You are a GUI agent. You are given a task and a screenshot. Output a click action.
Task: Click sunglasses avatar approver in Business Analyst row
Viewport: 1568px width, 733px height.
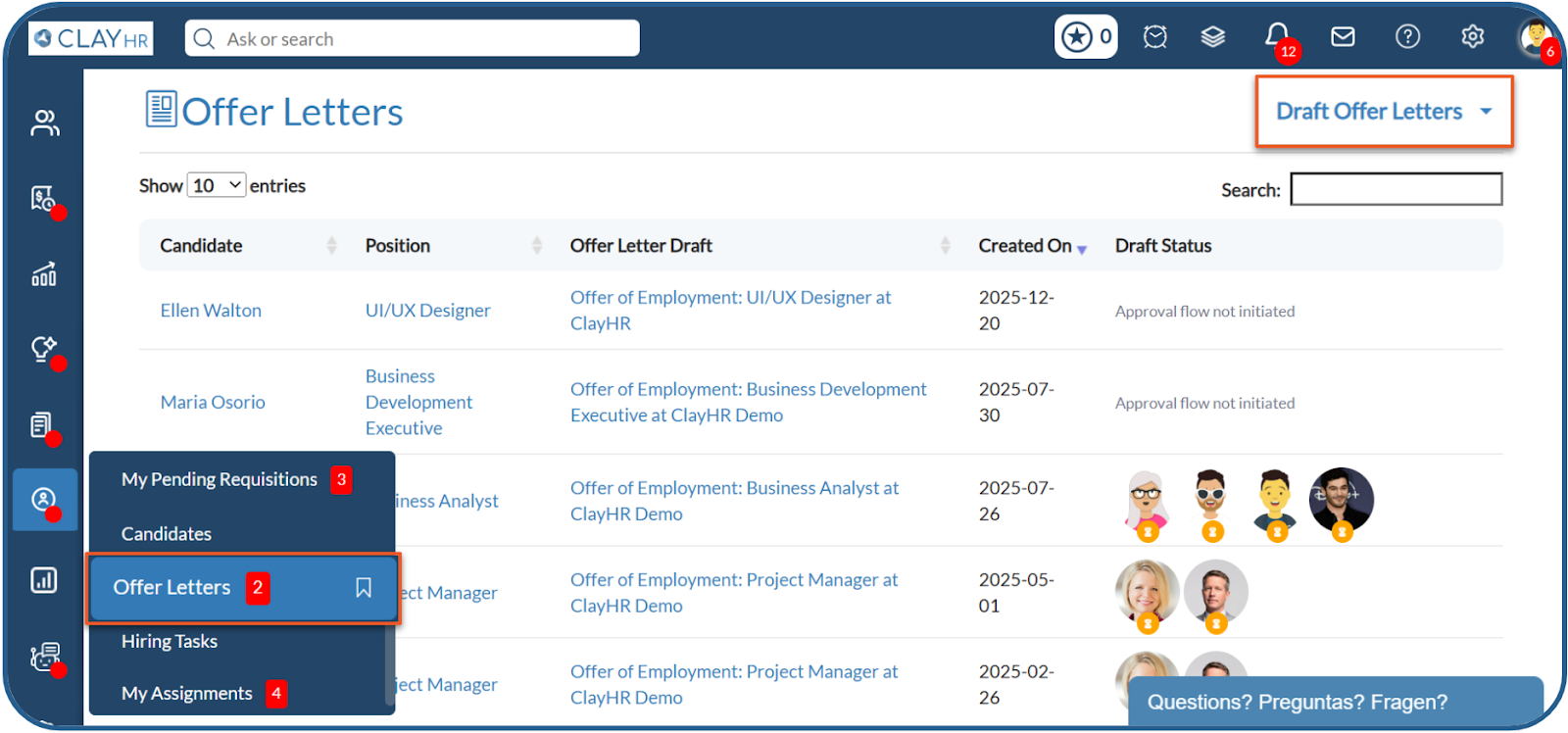coord(1211,503)
